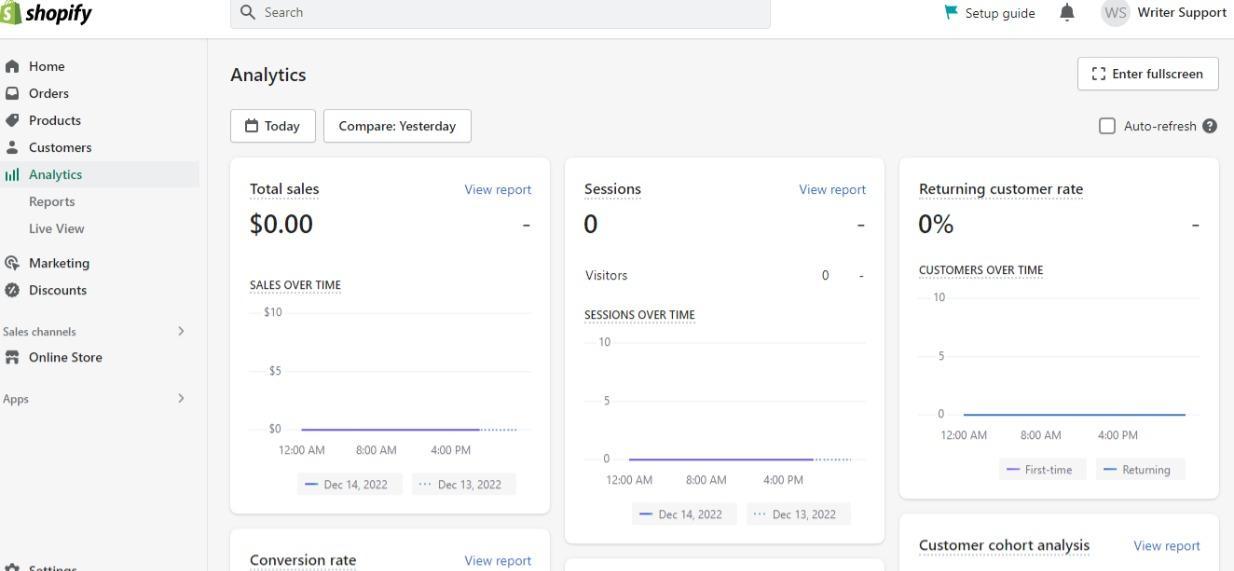Click the Shopify logo icon
Screen dimensions: 1234x571
point(10,13)
